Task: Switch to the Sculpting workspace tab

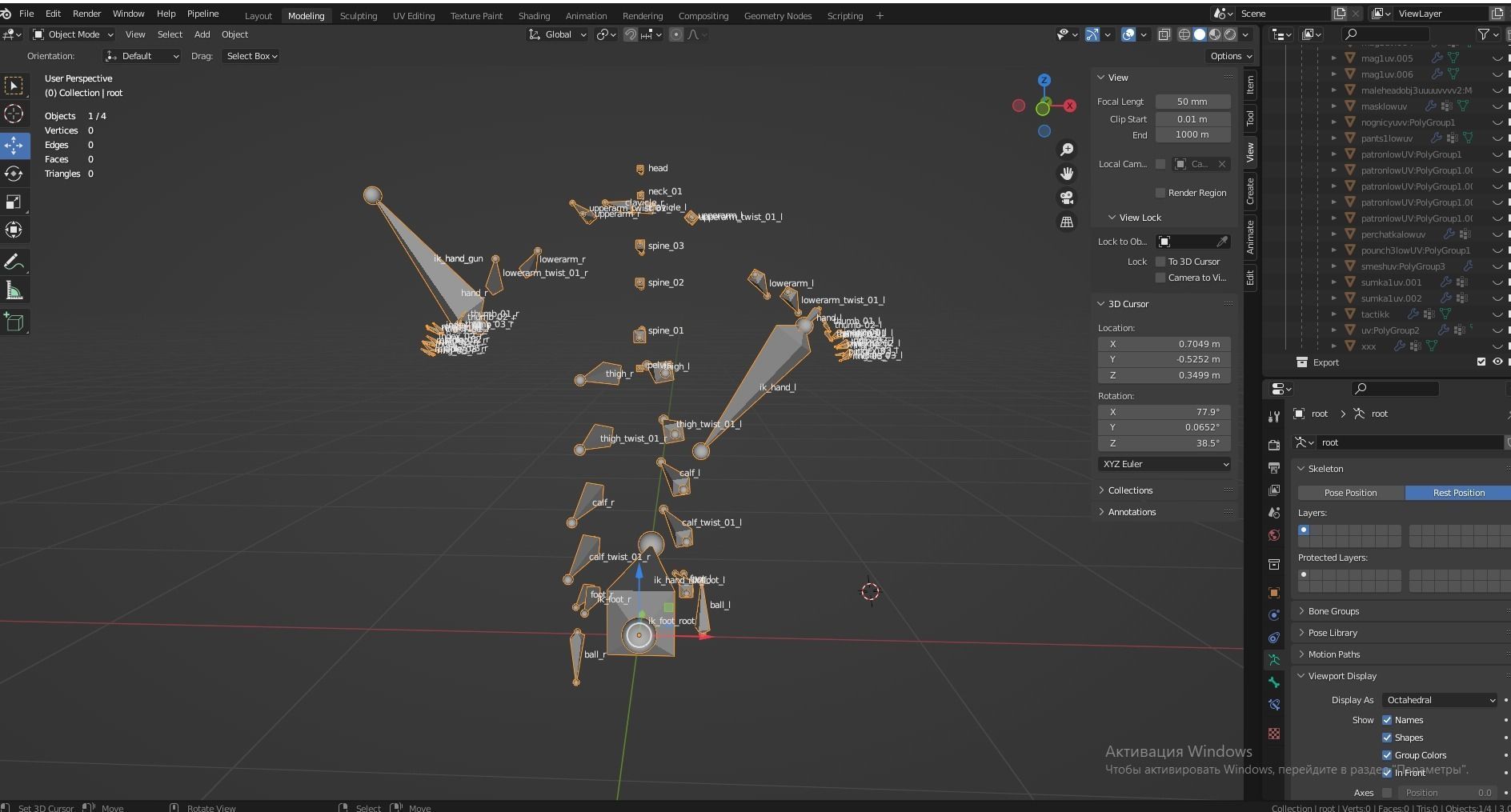Action: (x=359, y=15)
